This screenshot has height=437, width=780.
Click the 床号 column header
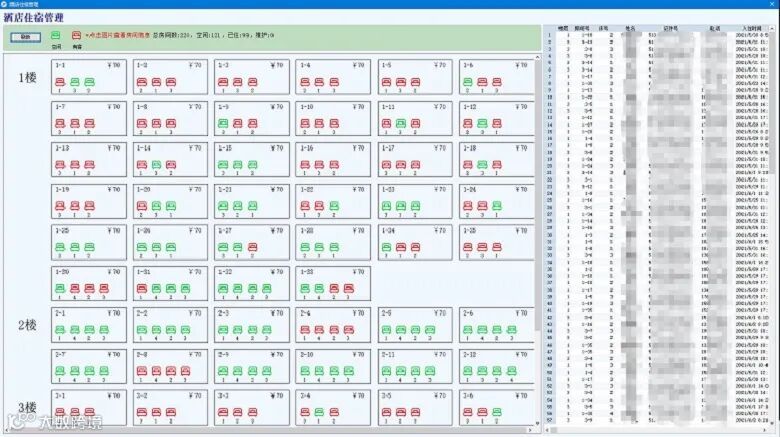(x=603, y=28)
